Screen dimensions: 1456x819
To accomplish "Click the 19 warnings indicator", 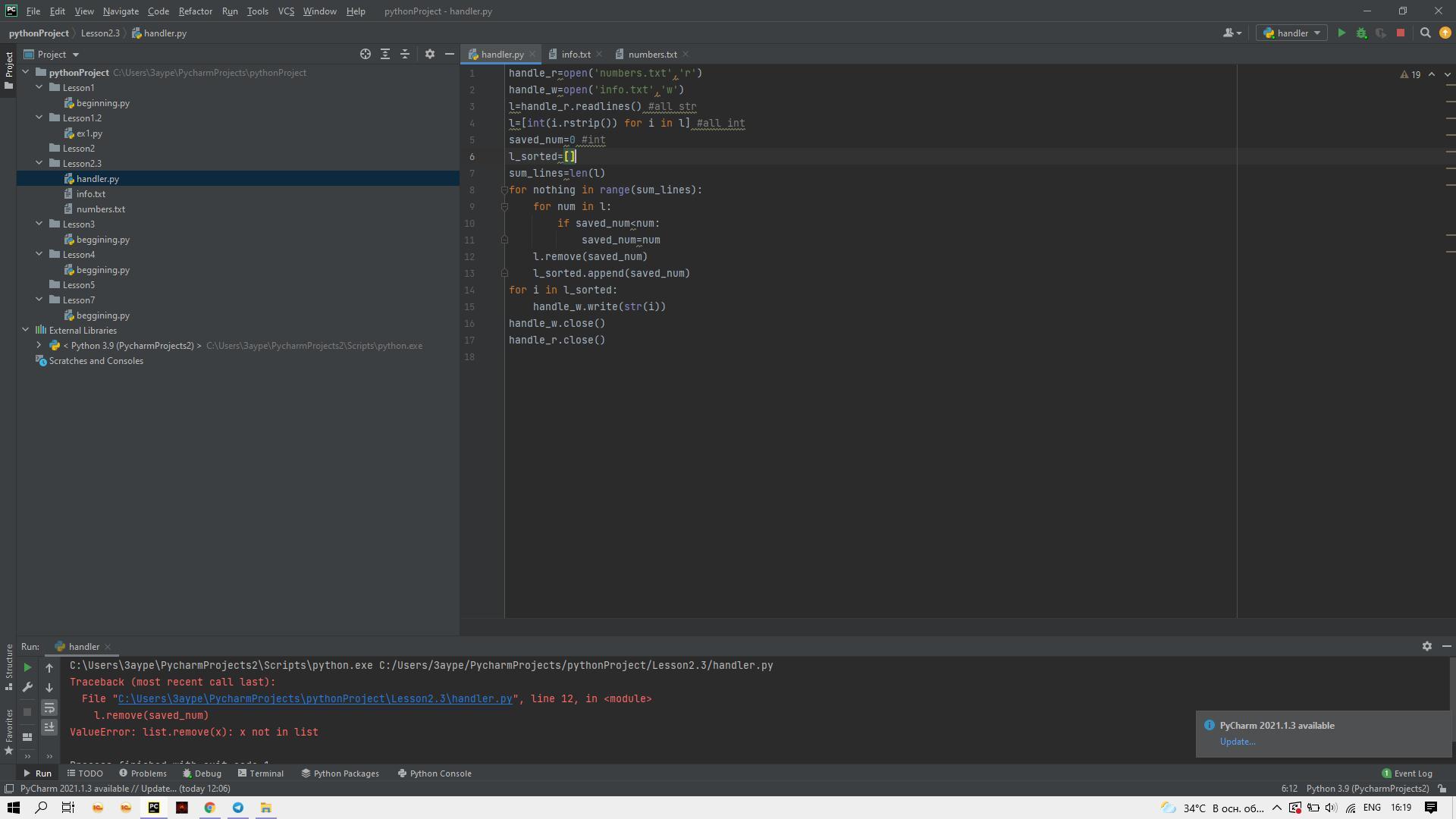I will coord(1410,75).
